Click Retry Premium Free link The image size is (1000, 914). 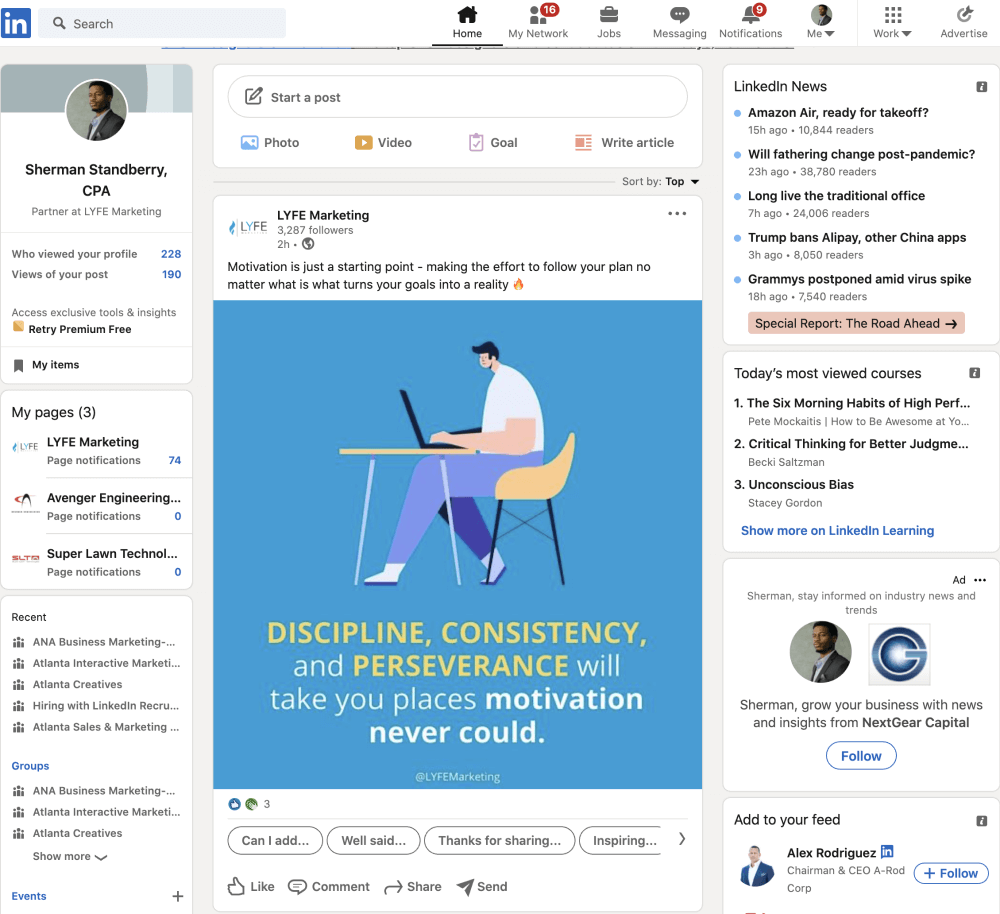click(x=80, y=329)
